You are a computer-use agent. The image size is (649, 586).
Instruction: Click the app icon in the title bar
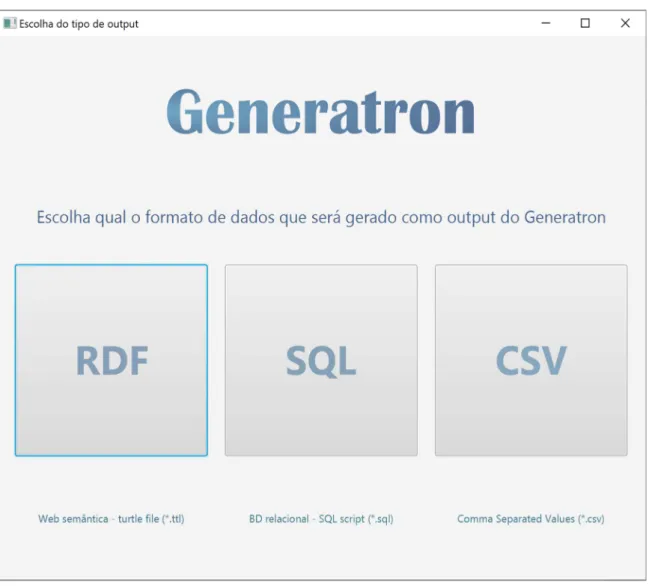click(10, 24)
